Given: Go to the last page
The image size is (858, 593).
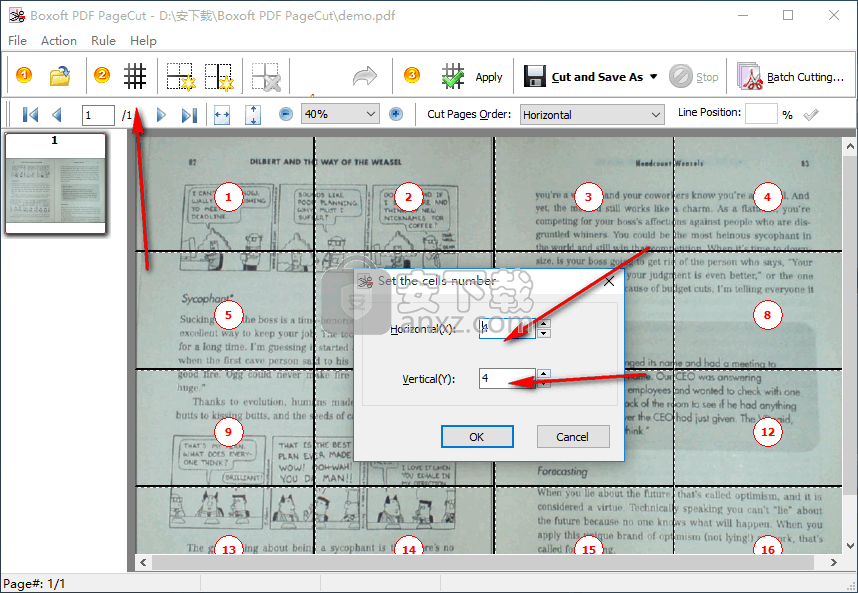Looking at the screenshot, I should point(189,115).
